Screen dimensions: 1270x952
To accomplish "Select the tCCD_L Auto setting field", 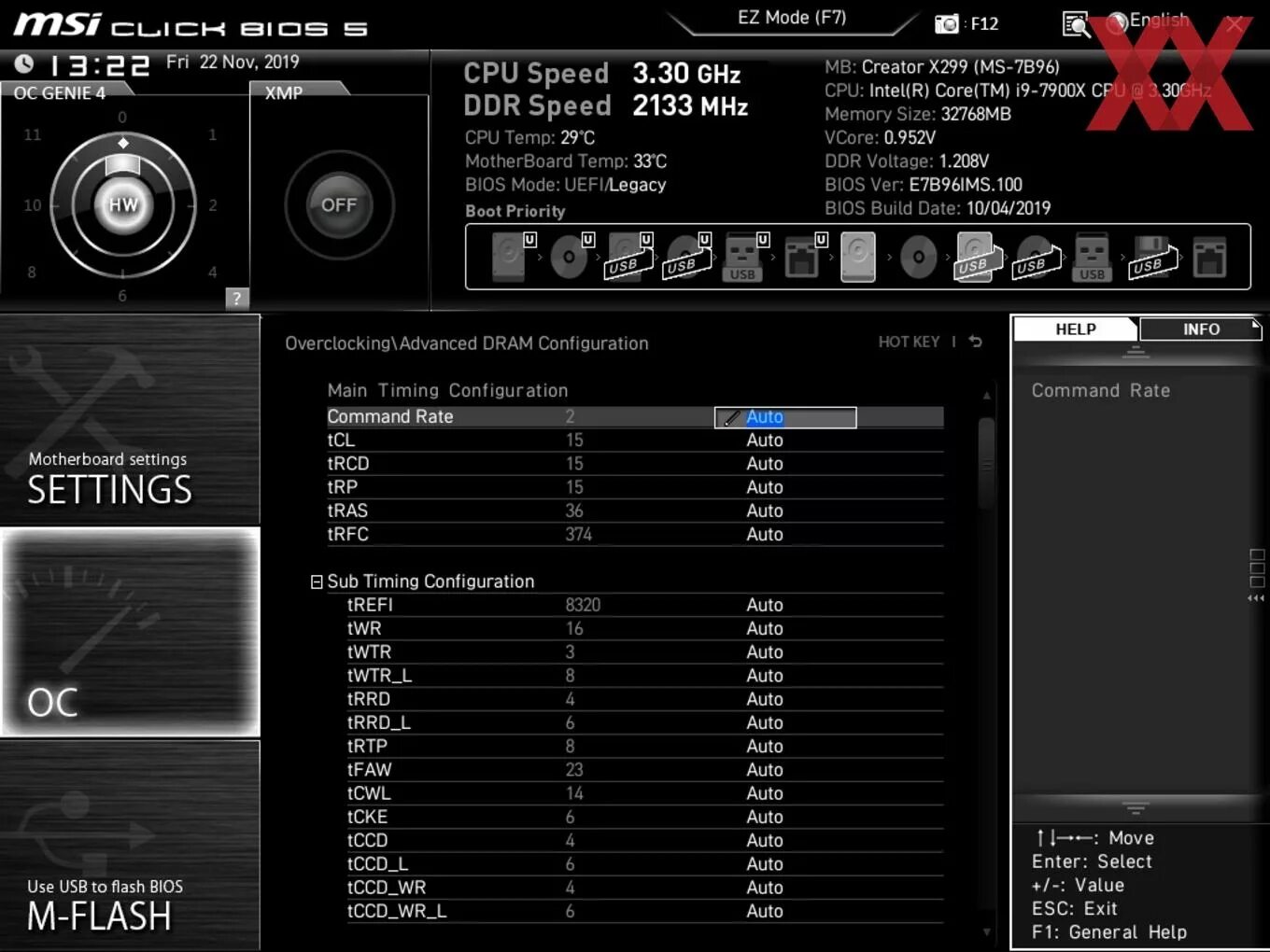I will pyautogui.click(x=765, y=864).
